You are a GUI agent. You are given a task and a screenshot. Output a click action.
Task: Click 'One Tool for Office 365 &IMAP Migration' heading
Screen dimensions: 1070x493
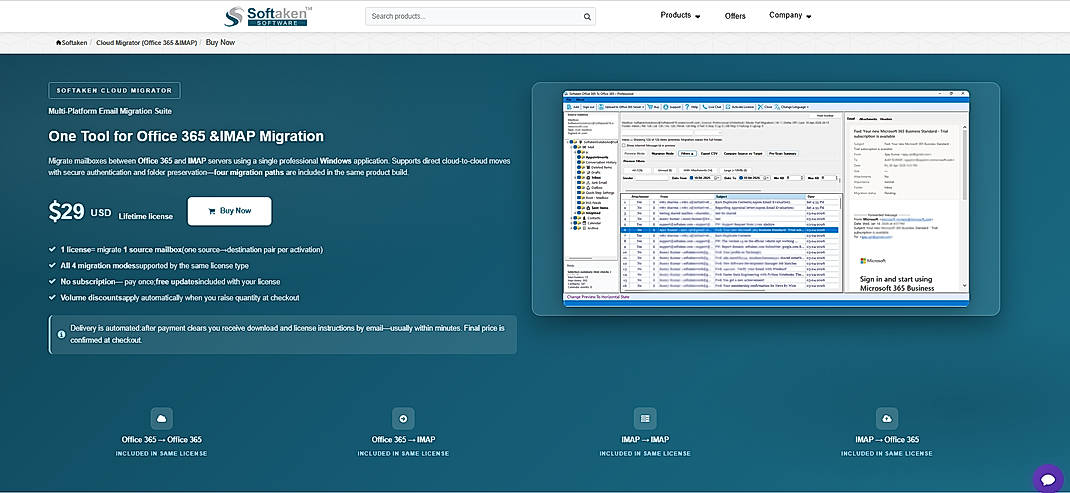pyautogui.click(x=186, y=136)
